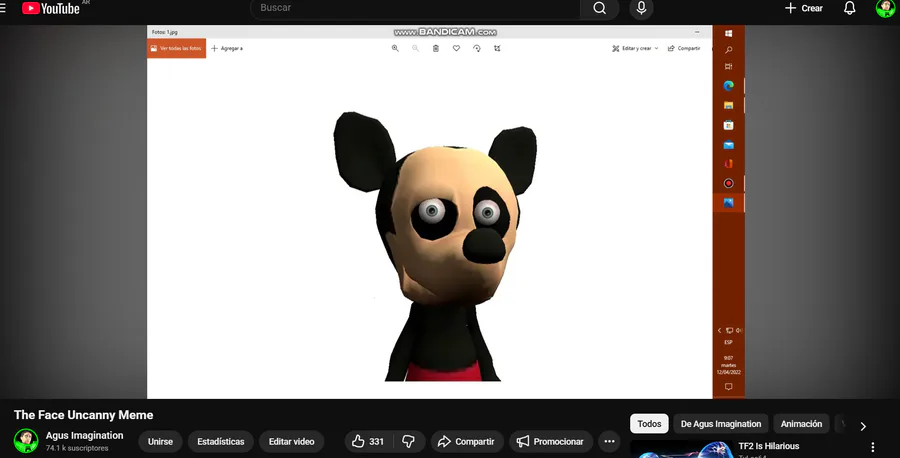The height and width of the screenshot is (458, 900).
Task: Click the video title The Face Uncanny Meme
Action: [x=83, y=415]
